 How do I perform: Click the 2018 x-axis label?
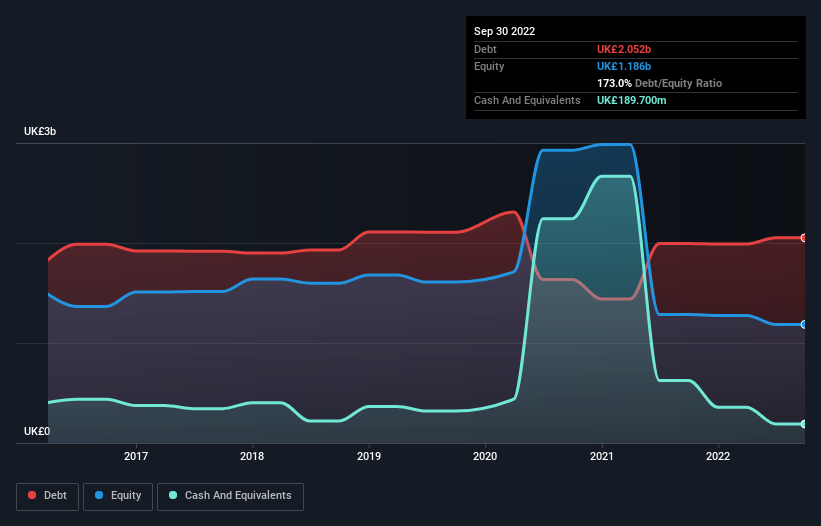[252, 456]
